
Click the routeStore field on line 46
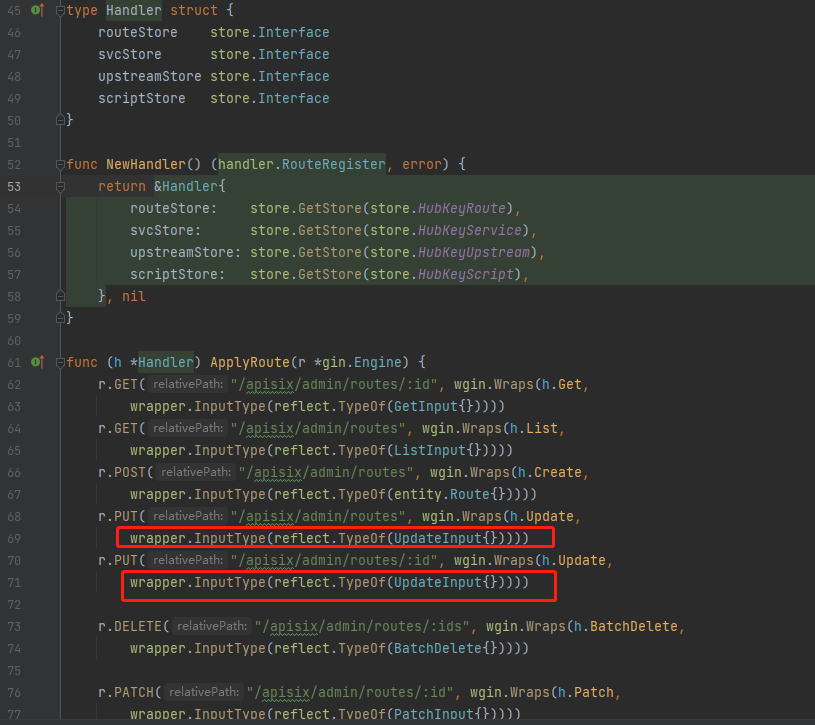tap(138, 32)
